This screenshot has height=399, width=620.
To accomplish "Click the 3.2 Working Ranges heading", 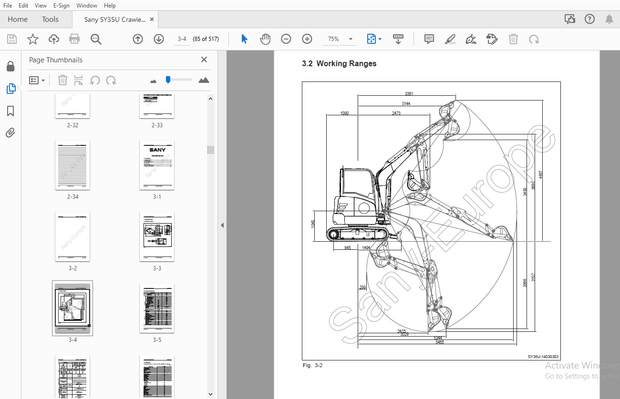I will pyautogui.click(x=339, y=64).
